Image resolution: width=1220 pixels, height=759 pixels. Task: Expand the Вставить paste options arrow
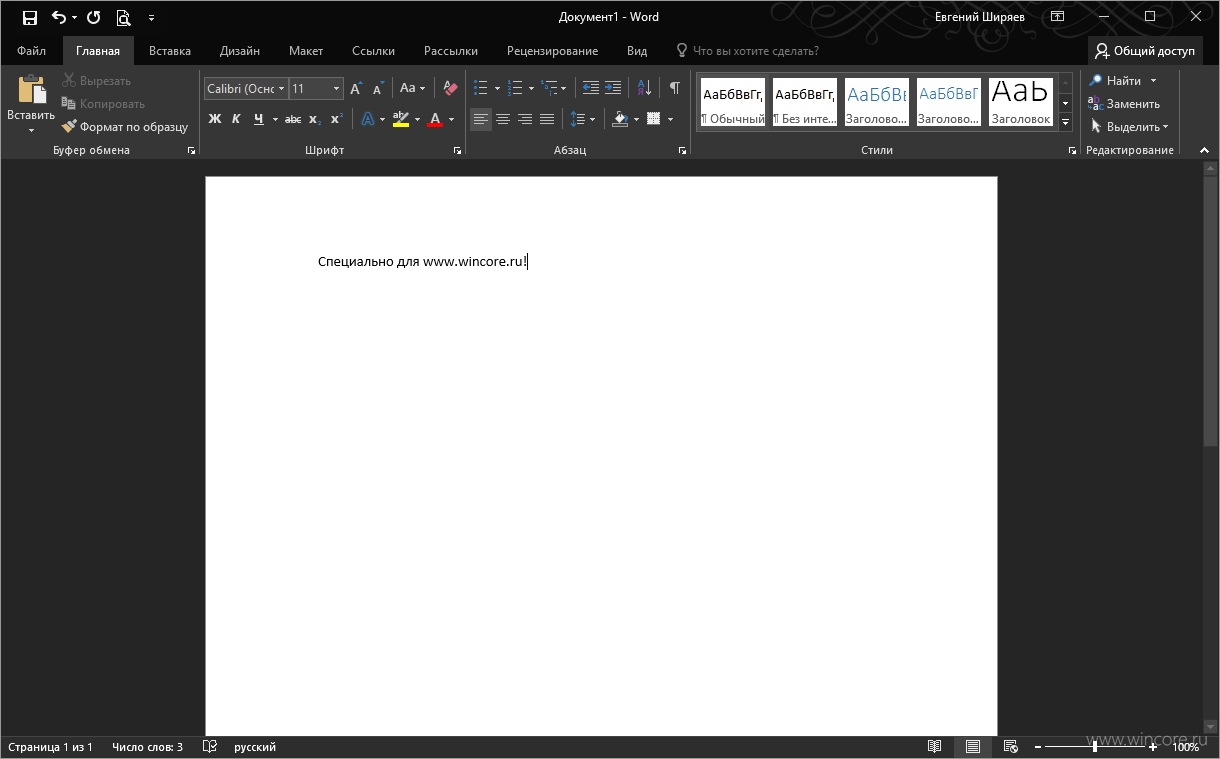[x=31, y=130]
